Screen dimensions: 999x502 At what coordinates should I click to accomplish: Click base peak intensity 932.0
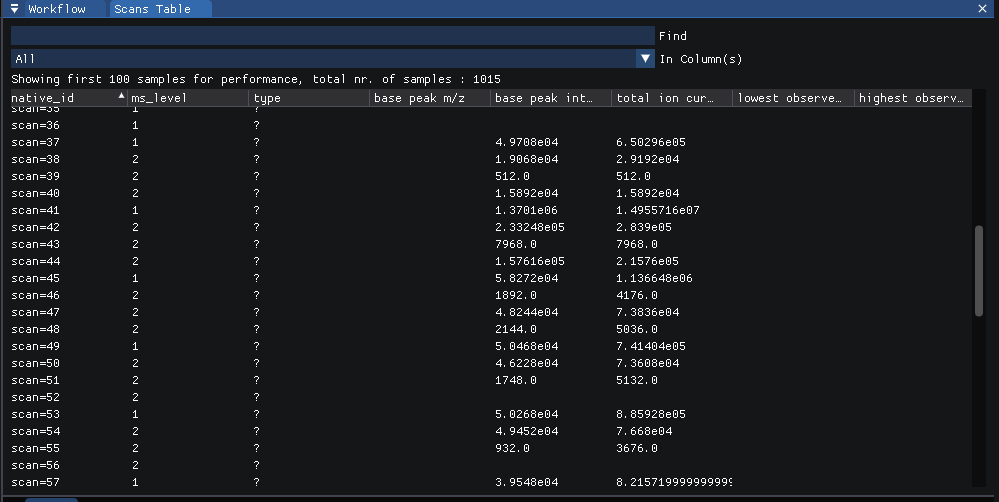tap(512, 448)
